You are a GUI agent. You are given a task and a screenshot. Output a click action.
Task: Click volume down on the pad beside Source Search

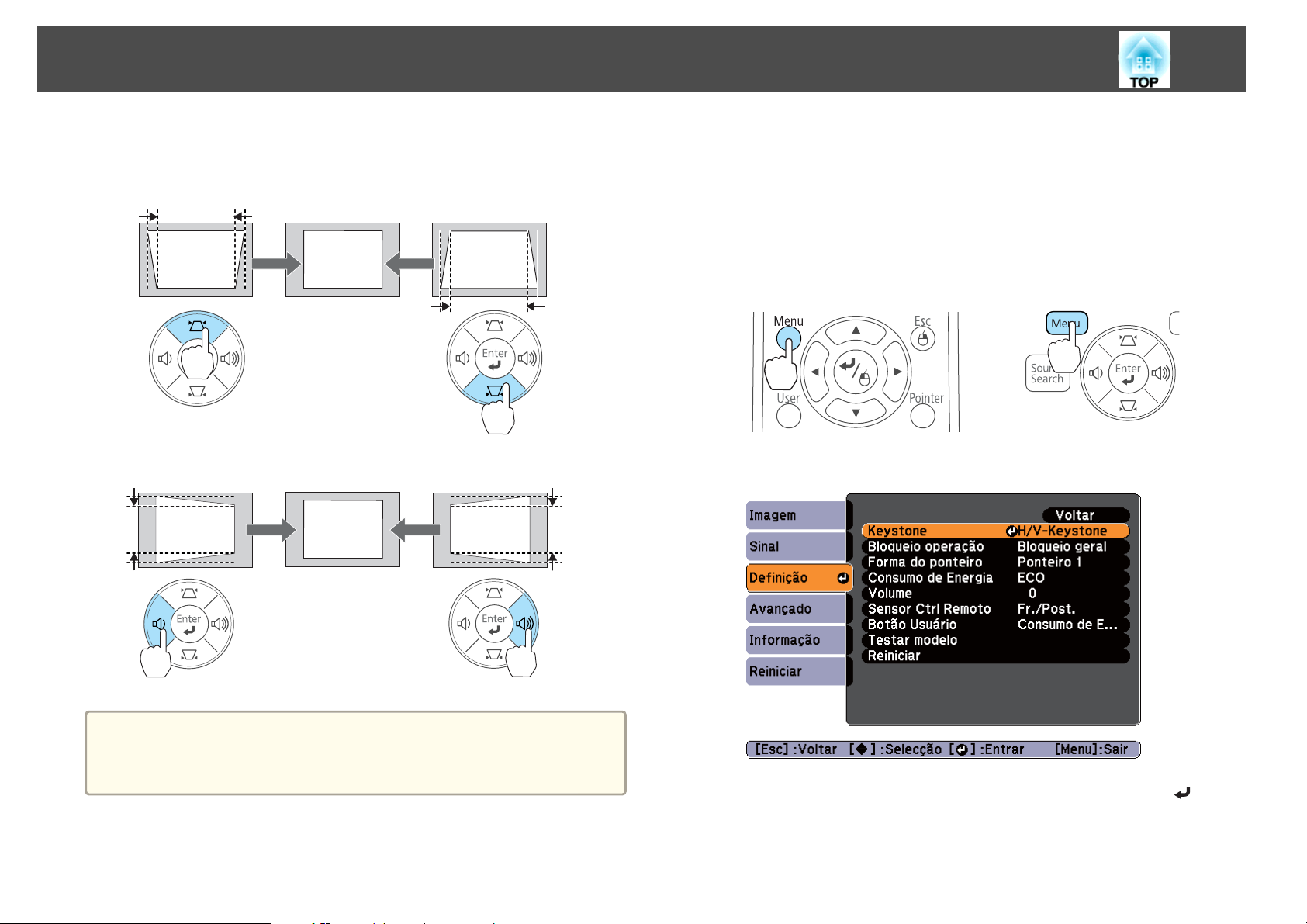click(x=1096, y=373)
